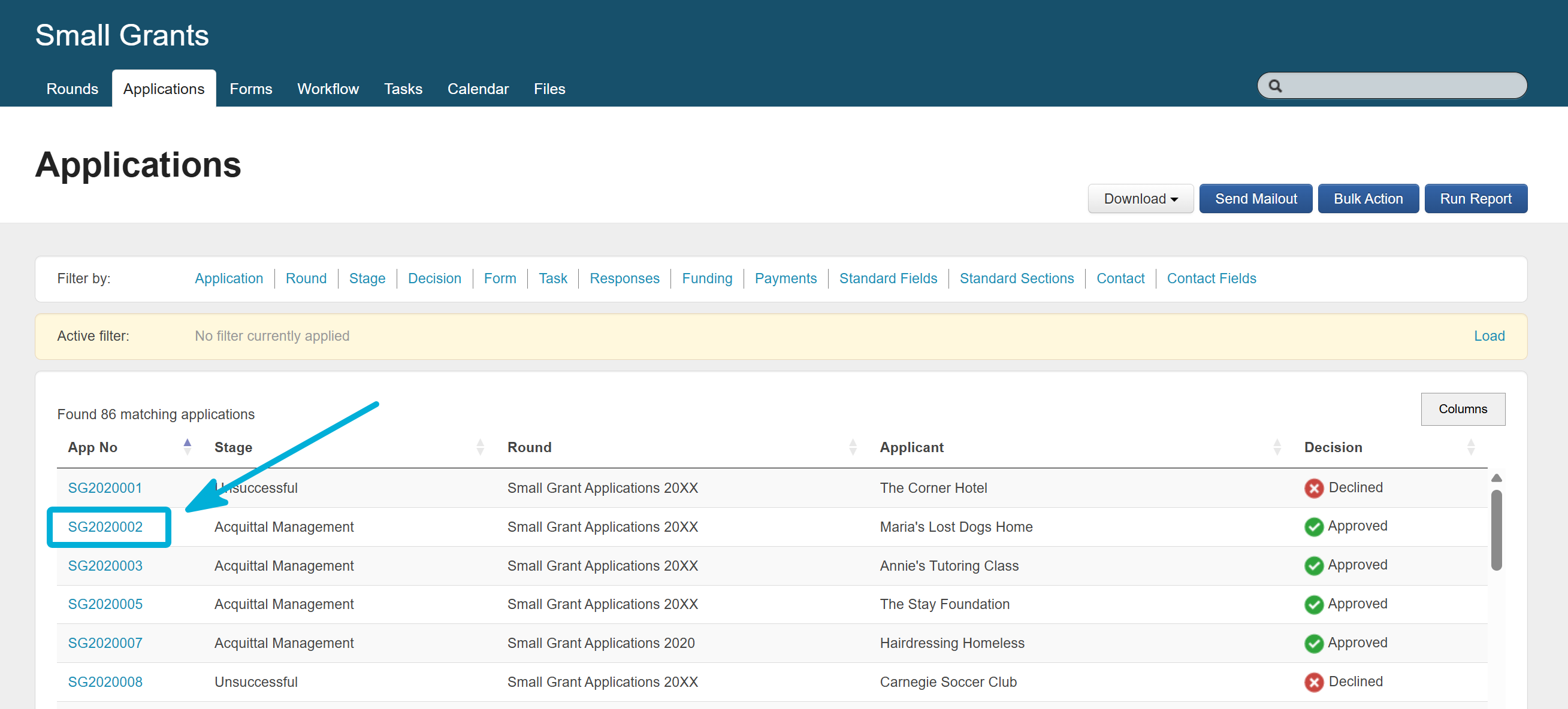The width and height of the screenshot is (1568, 709).
Task: Click the Run Report button
Action: click(x=1476, y=199)
